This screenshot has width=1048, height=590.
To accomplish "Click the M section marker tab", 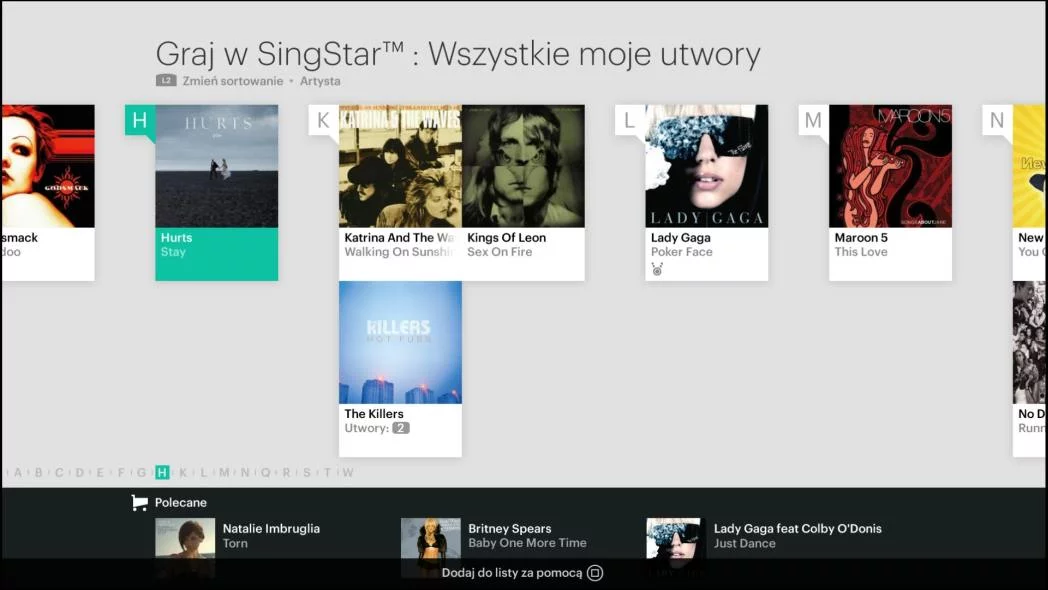I will pyautogui.click(x=813, y=120).
